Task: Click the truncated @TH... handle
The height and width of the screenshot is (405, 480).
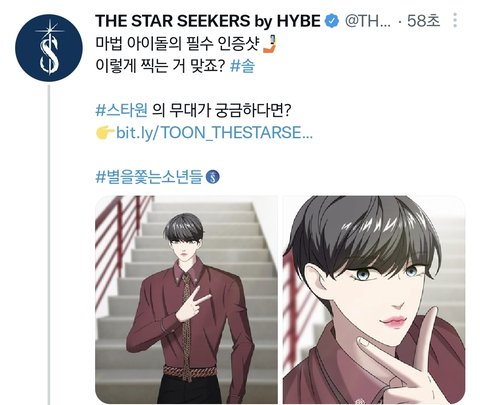Action: pyautogui.click(x=368, y=21)
